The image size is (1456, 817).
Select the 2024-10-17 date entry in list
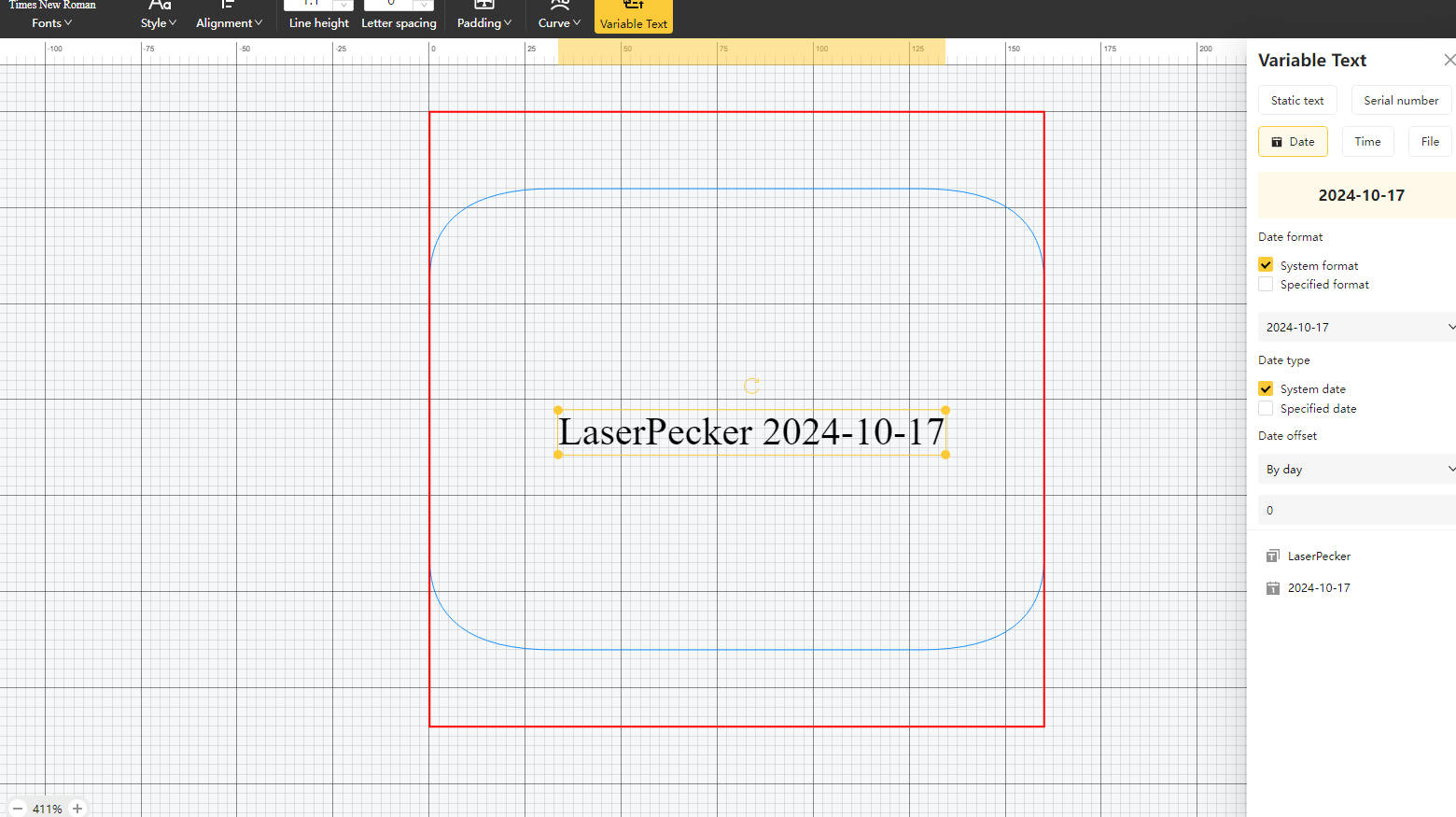coord(1319,587)
